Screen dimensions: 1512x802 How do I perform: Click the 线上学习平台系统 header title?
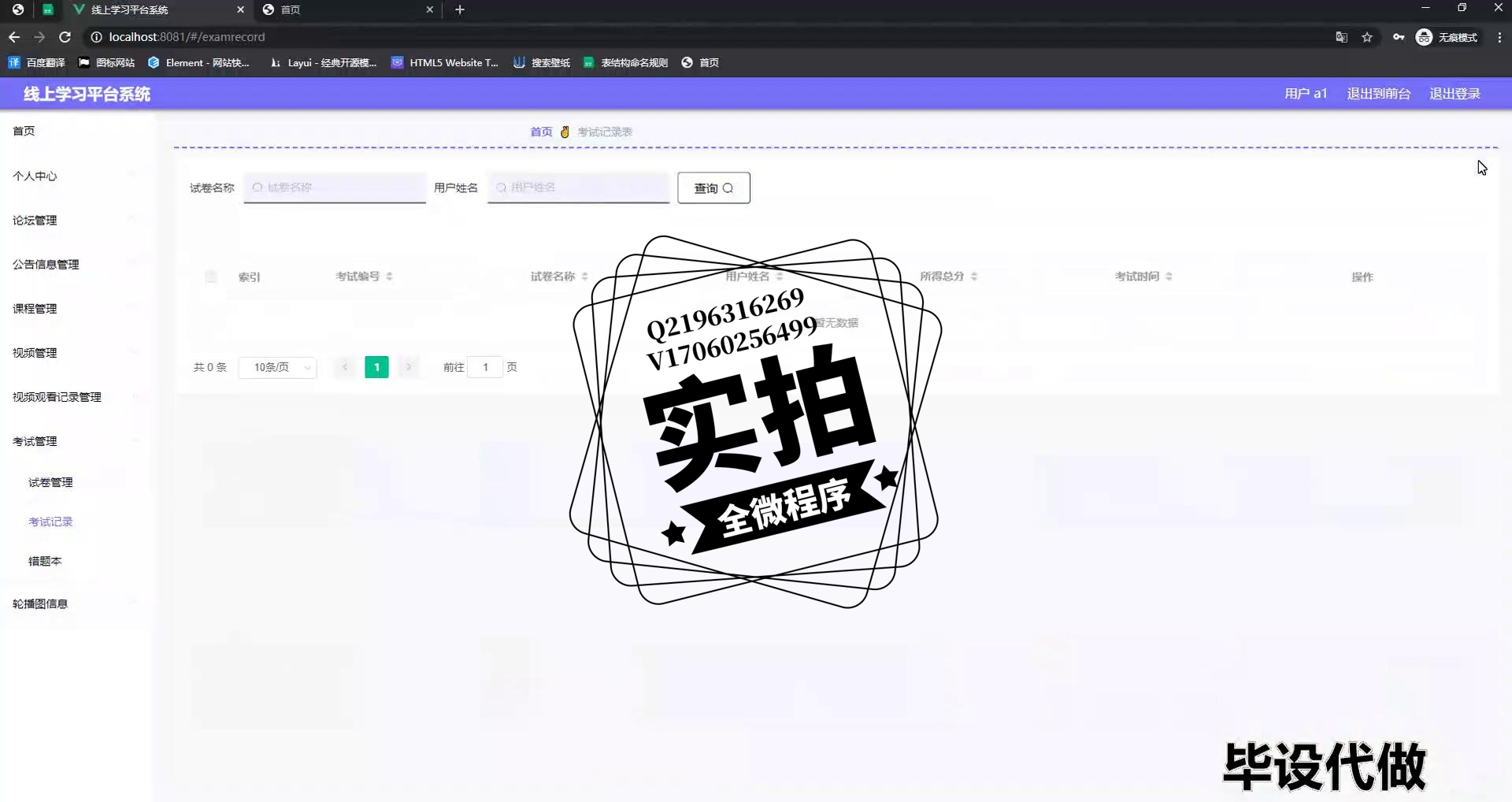click(x=87, y=94)
